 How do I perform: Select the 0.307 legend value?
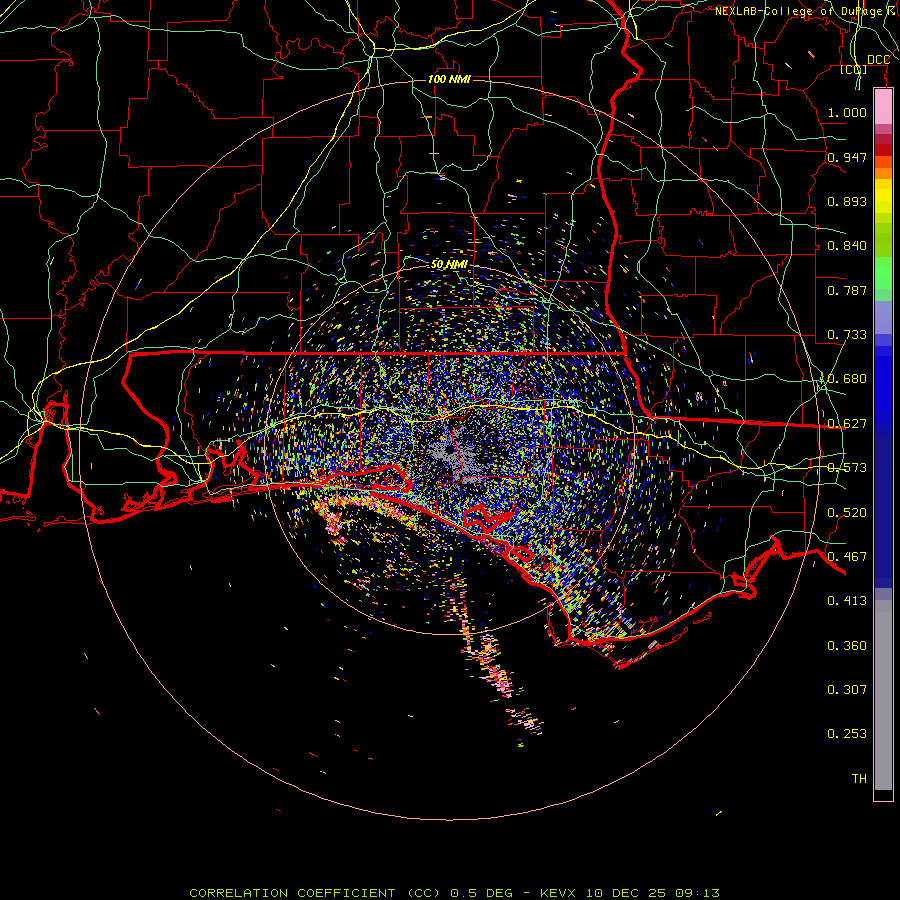(847, 690)
